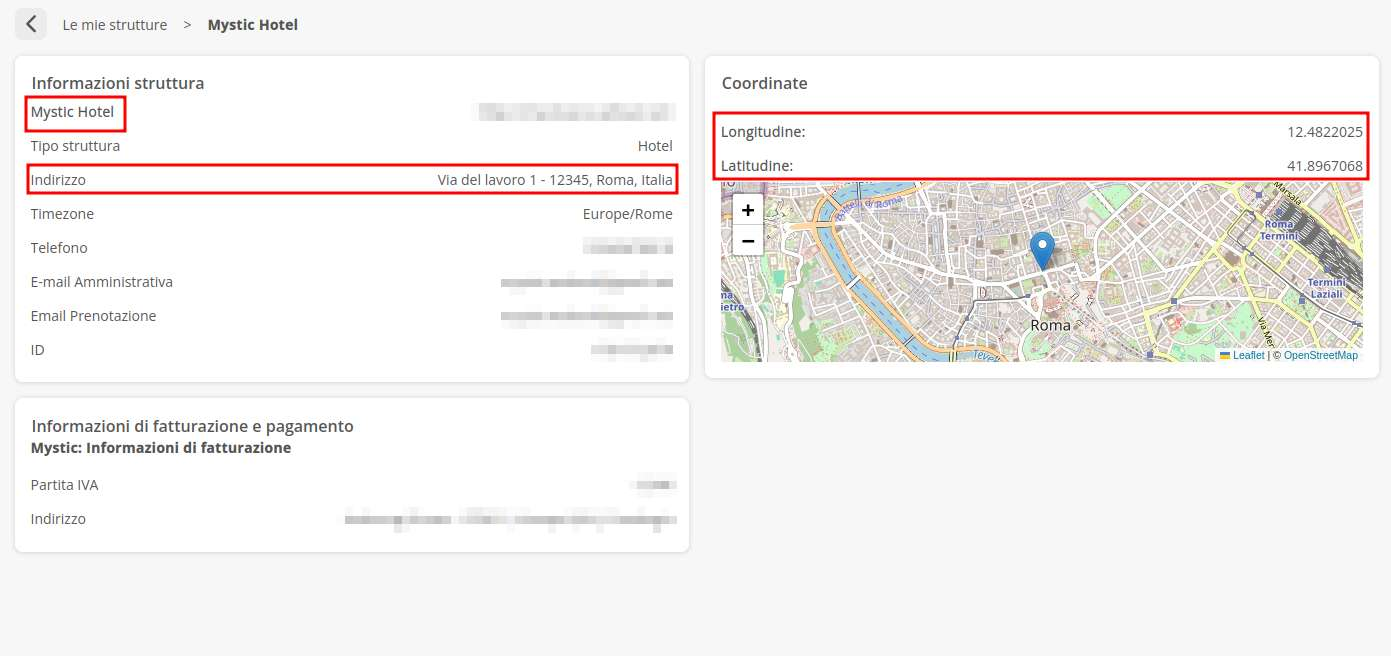
Task: Click the Hotel structure type value
Action: click(655, 146)
